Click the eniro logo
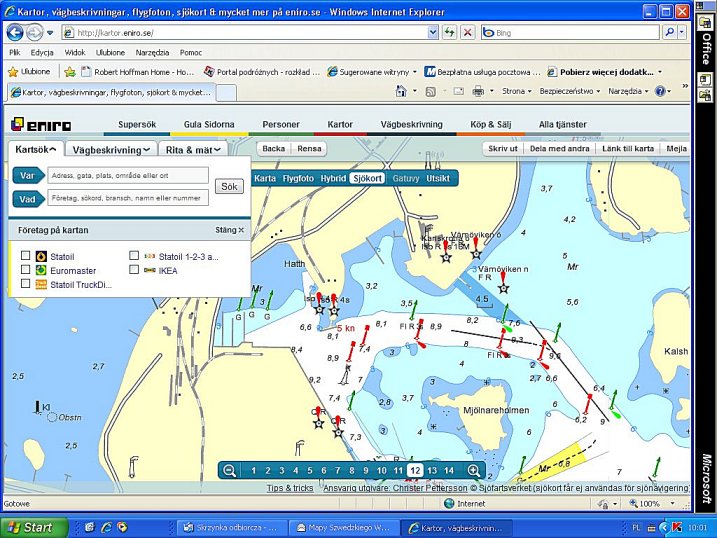Image resolution: width=717 pixels, height=538 pixels. click(x=35, y=125)
